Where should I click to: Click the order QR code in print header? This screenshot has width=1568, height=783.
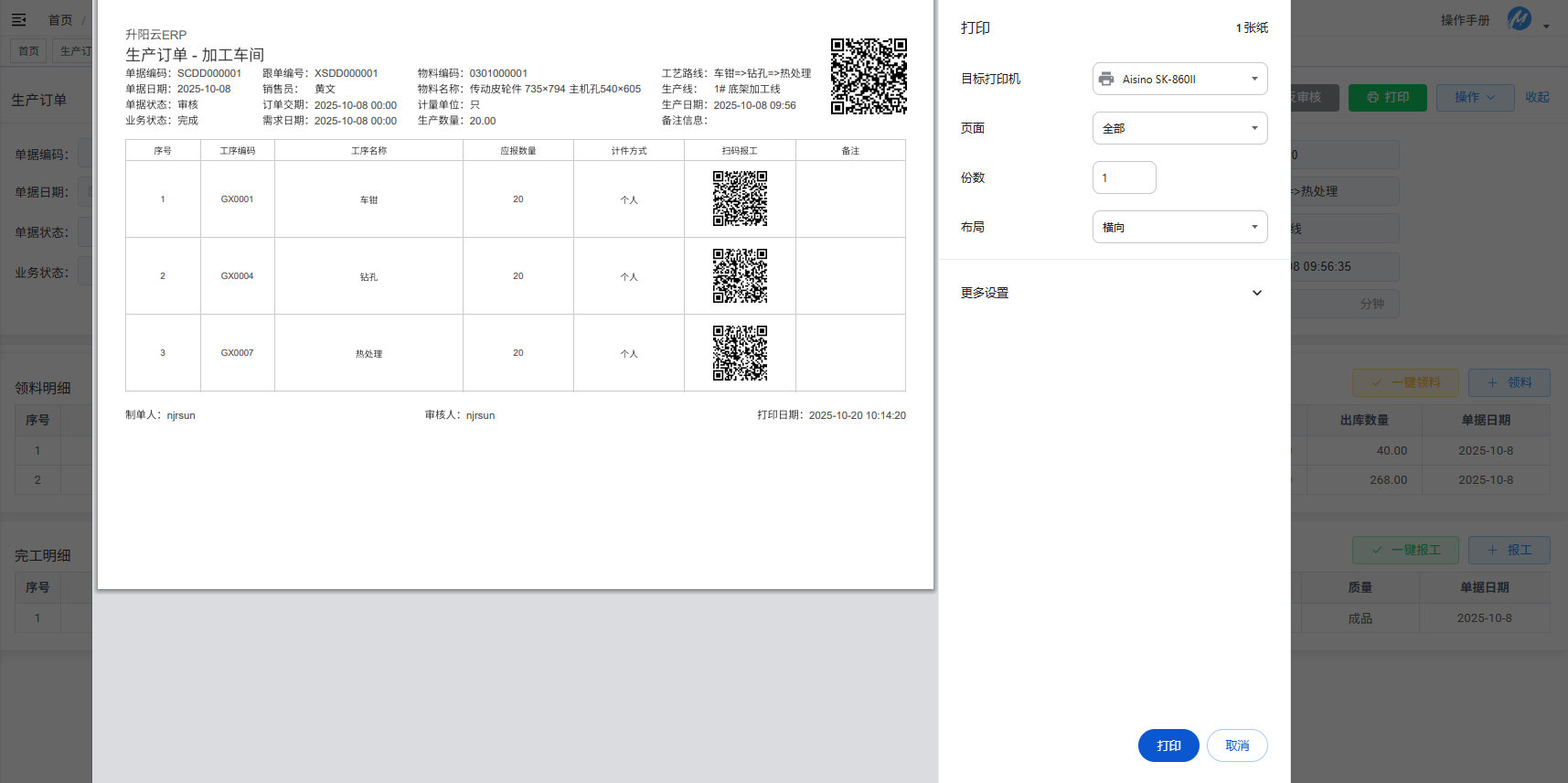click(868, 76)
